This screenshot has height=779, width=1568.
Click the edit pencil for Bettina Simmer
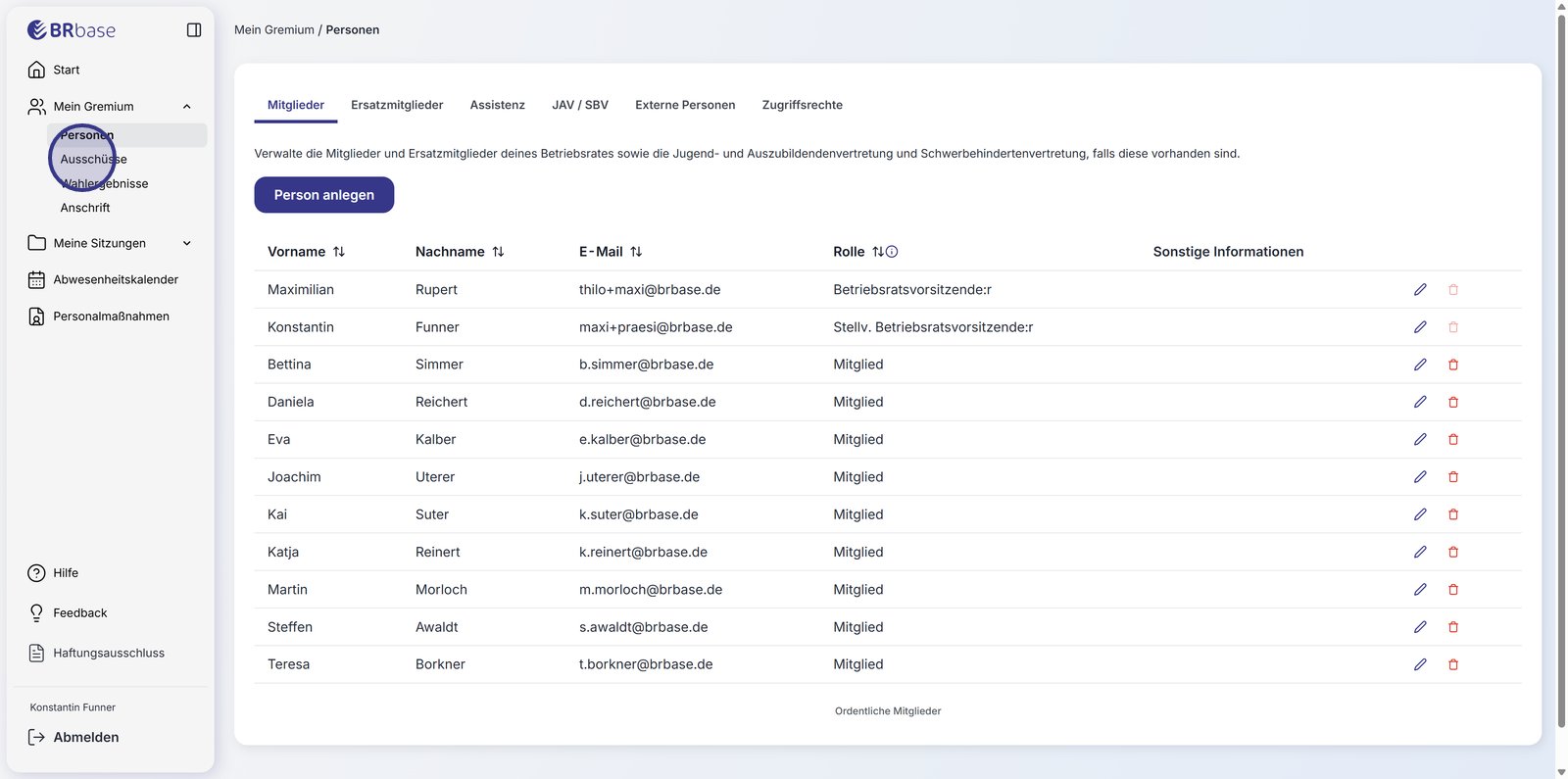click(x=1420, y=365)
